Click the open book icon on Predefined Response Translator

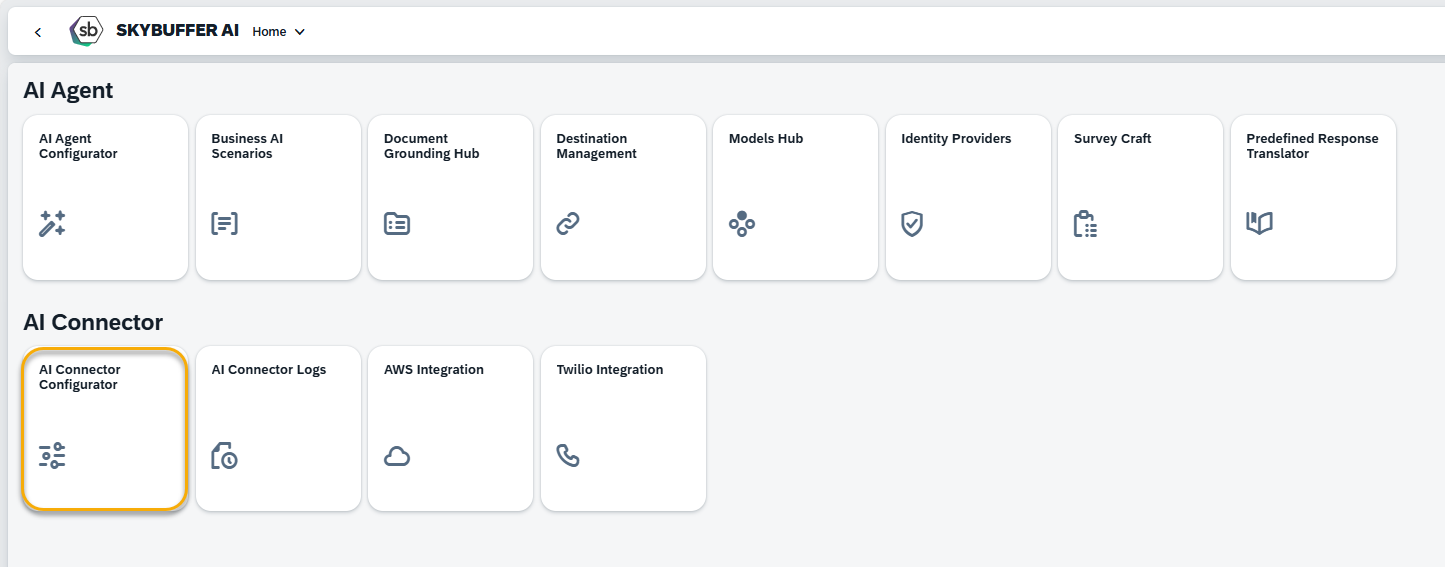(x=1259, y=223)
